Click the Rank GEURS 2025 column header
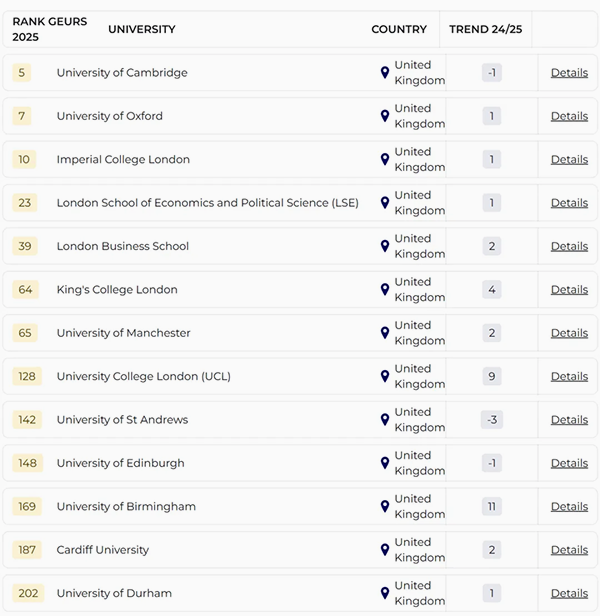This screenshot has height=616, width=600. click(x=49, y=29)
